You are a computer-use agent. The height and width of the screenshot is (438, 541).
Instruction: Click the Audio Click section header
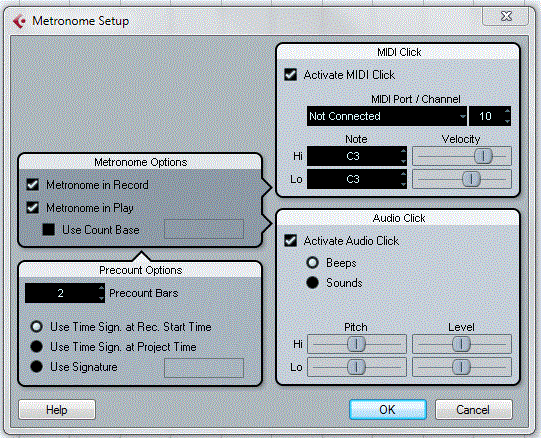399,218
